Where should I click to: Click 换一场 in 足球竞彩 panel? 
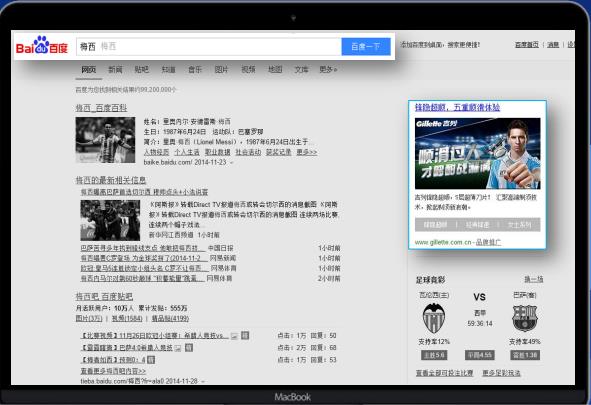click(x=534, y=279)
